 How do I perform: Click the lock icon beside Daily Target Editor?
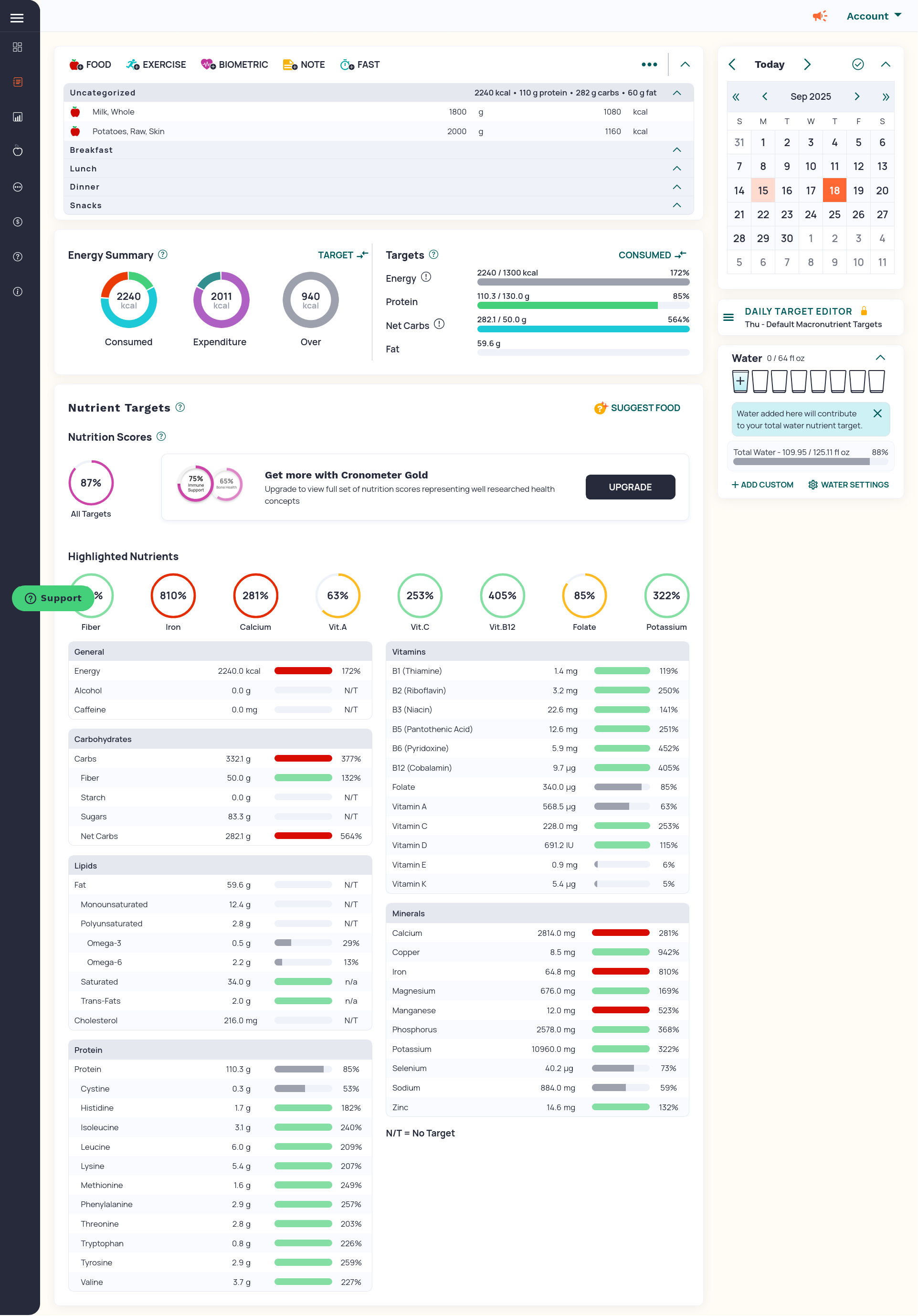click(864, 311)
